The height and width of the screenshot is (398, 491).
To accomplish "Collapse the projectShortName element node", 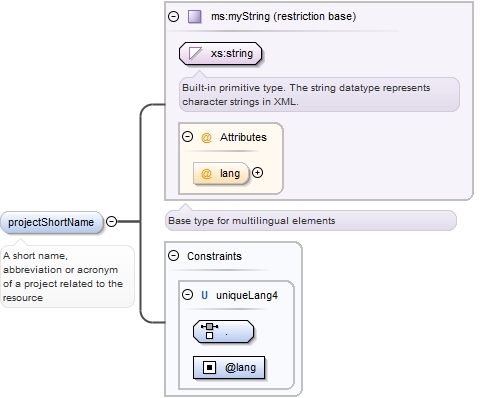I will (x=111, y=221).
